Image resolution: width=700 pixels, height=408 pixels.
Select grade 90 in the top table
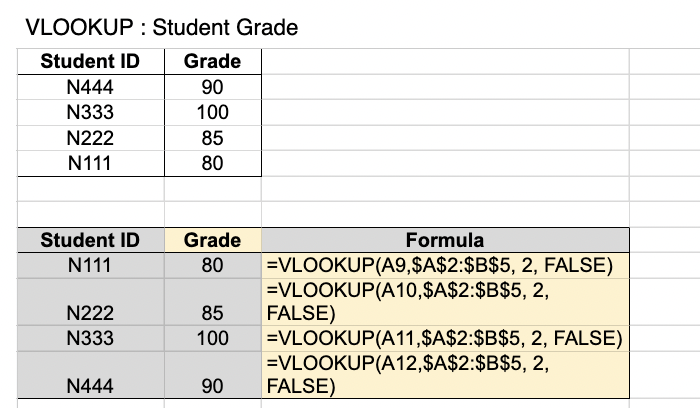(212, 88)
